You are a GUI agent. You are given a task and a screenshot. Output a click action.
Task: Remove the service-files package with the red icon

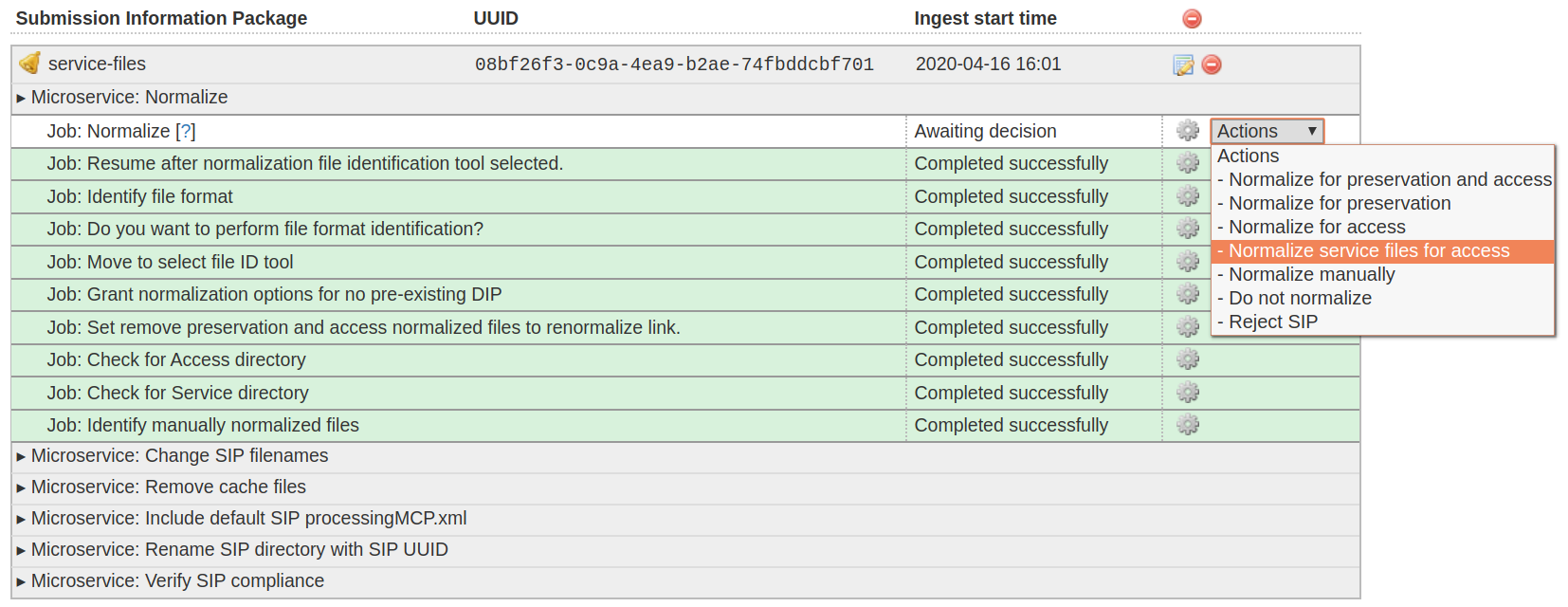[1212, 64]
